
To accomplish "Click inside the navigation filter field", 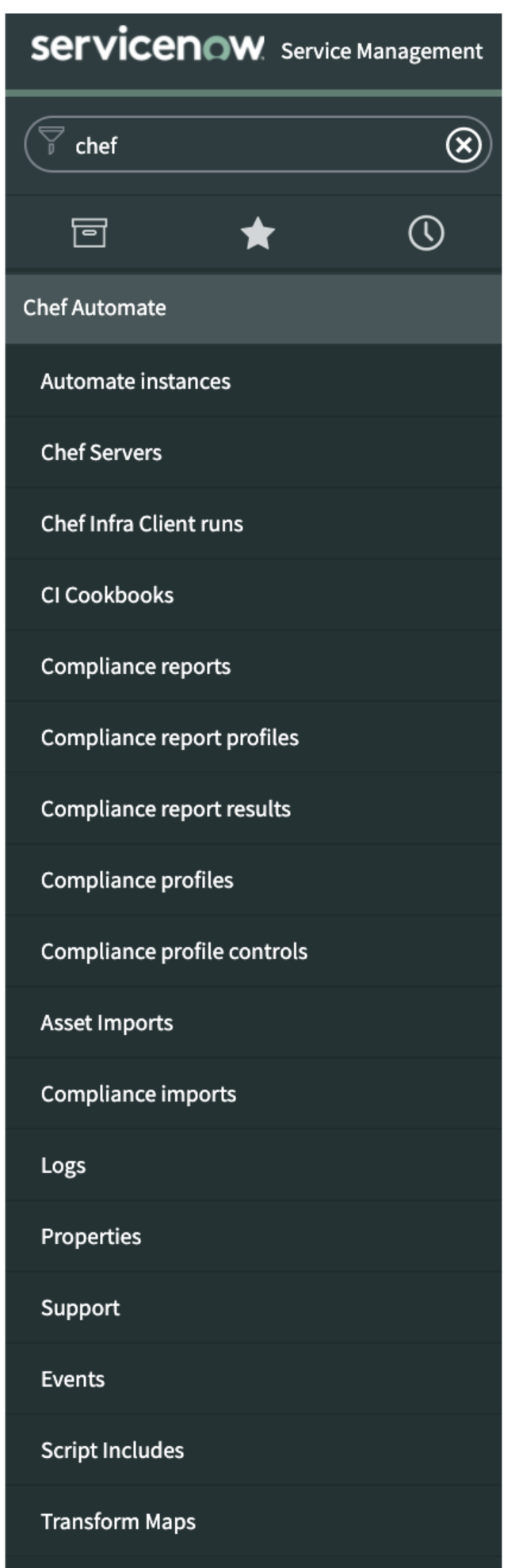I will point(238,145).
